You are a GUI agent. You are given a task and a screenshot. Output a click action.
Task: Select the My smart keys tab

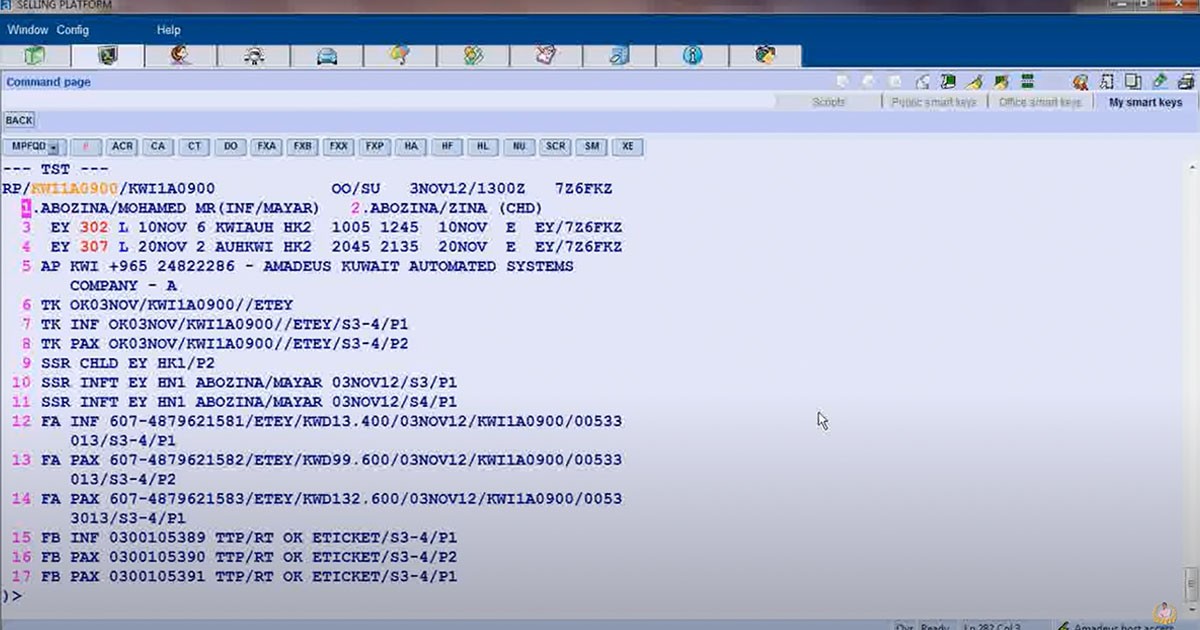tap(1146, 102)
